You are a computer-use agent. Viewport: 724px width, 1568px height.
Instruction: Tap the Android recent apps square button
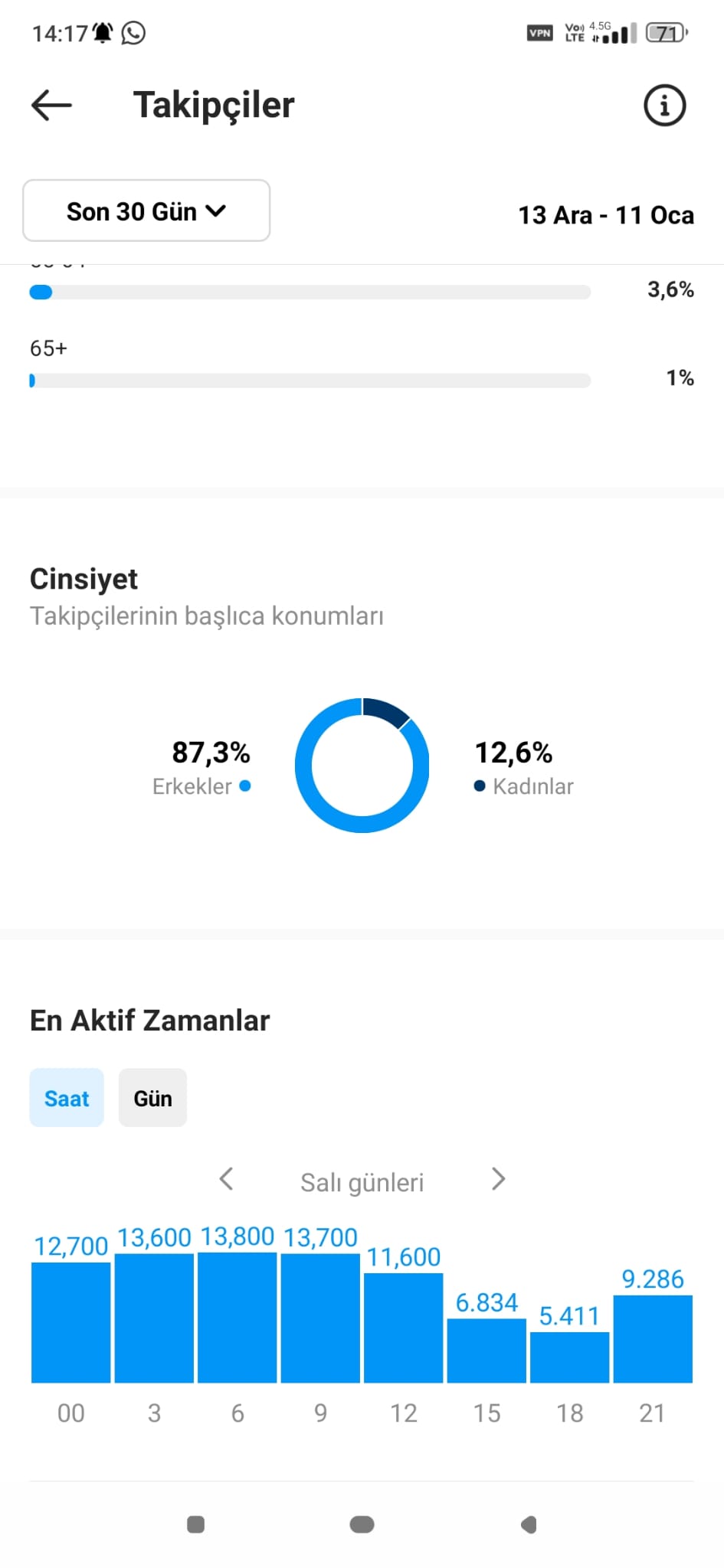pos(196,1524)
